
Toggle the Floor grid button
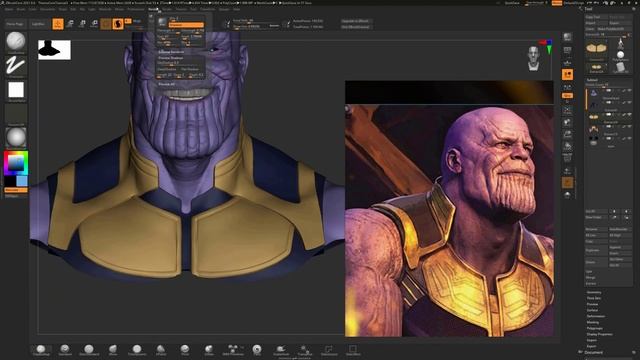567,62
